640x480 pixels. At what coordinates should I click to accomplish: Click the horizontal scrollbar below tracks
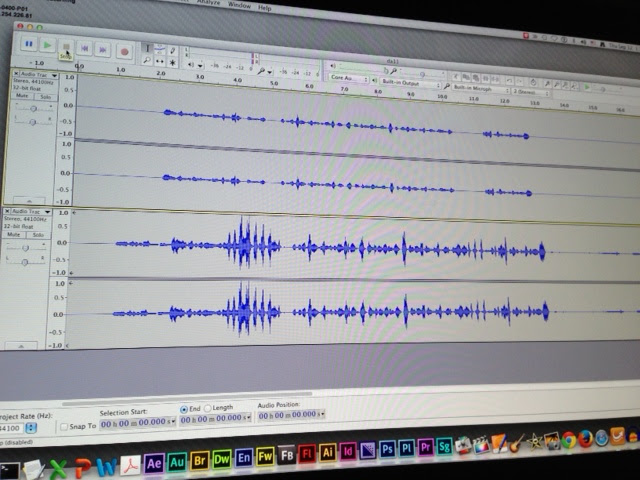click(187, 398)
